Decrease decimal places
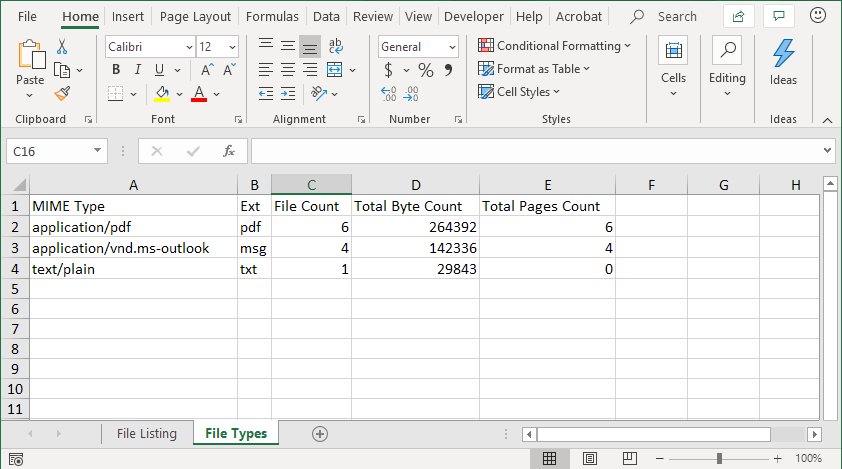The height and width of the screenshot is (469, 842). (x=411, y=94)
